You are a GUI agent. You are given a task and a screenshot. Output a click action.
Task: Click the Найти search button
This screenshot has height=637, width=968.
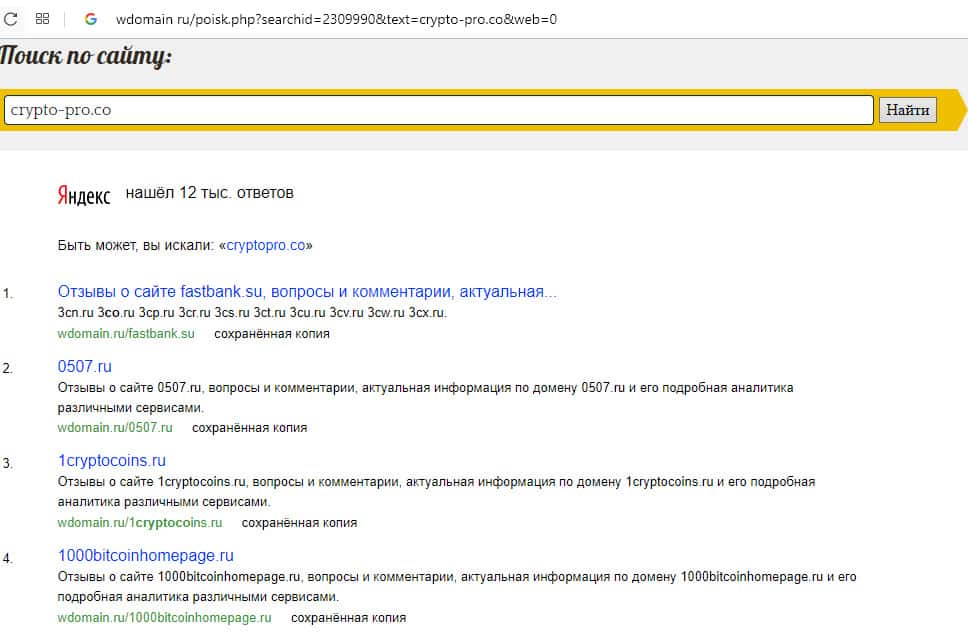click(x=908, y=110)
